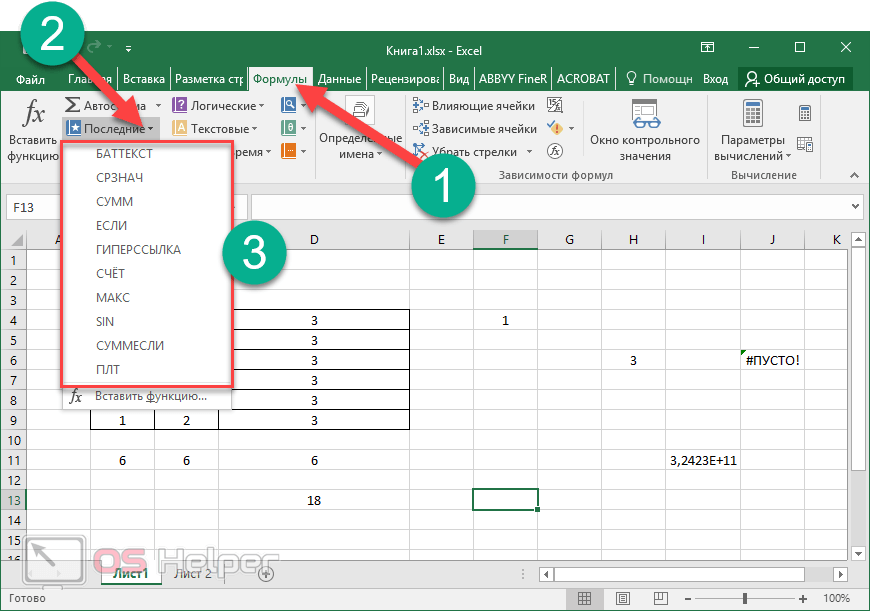Open the Формулы tab
This screenshot has height=611, width=870.
click(x=280, y=79)
